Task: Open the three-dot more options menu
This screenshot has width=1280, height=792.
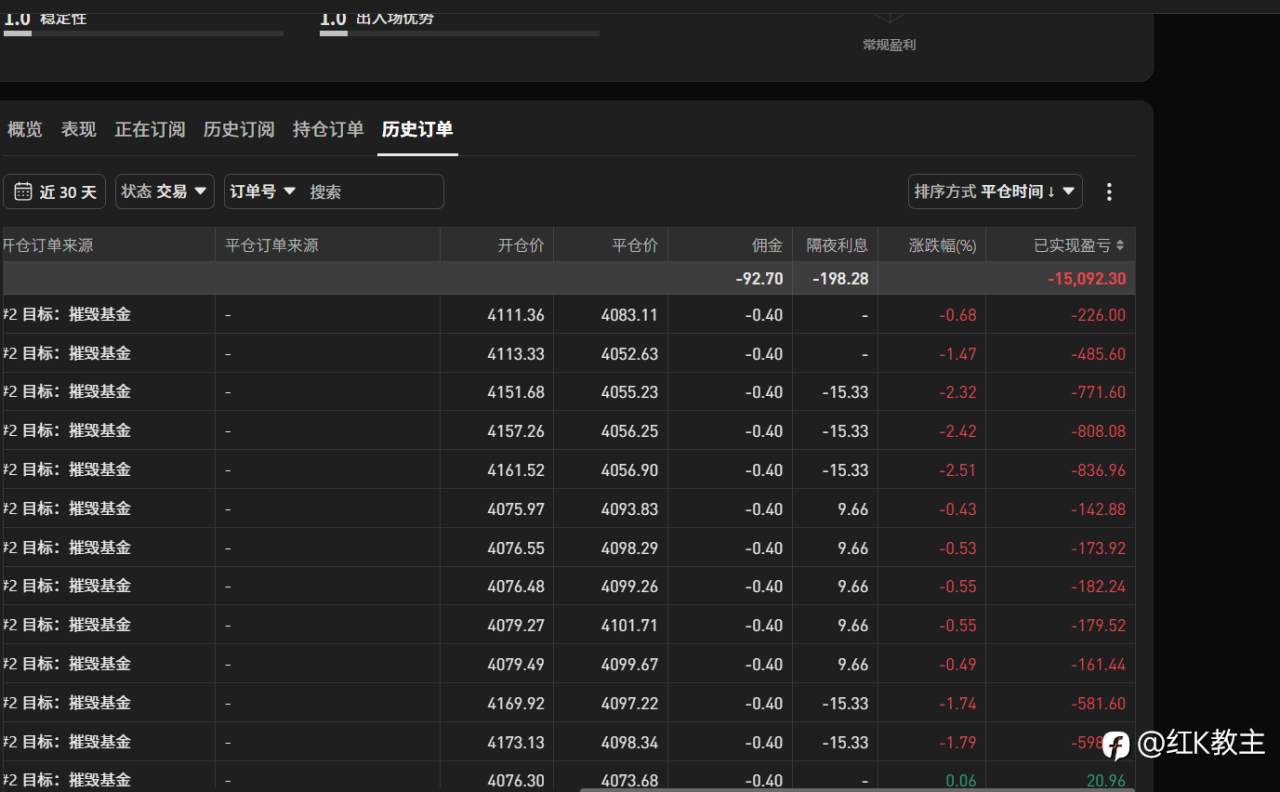Action: [x=1108, y=191]
